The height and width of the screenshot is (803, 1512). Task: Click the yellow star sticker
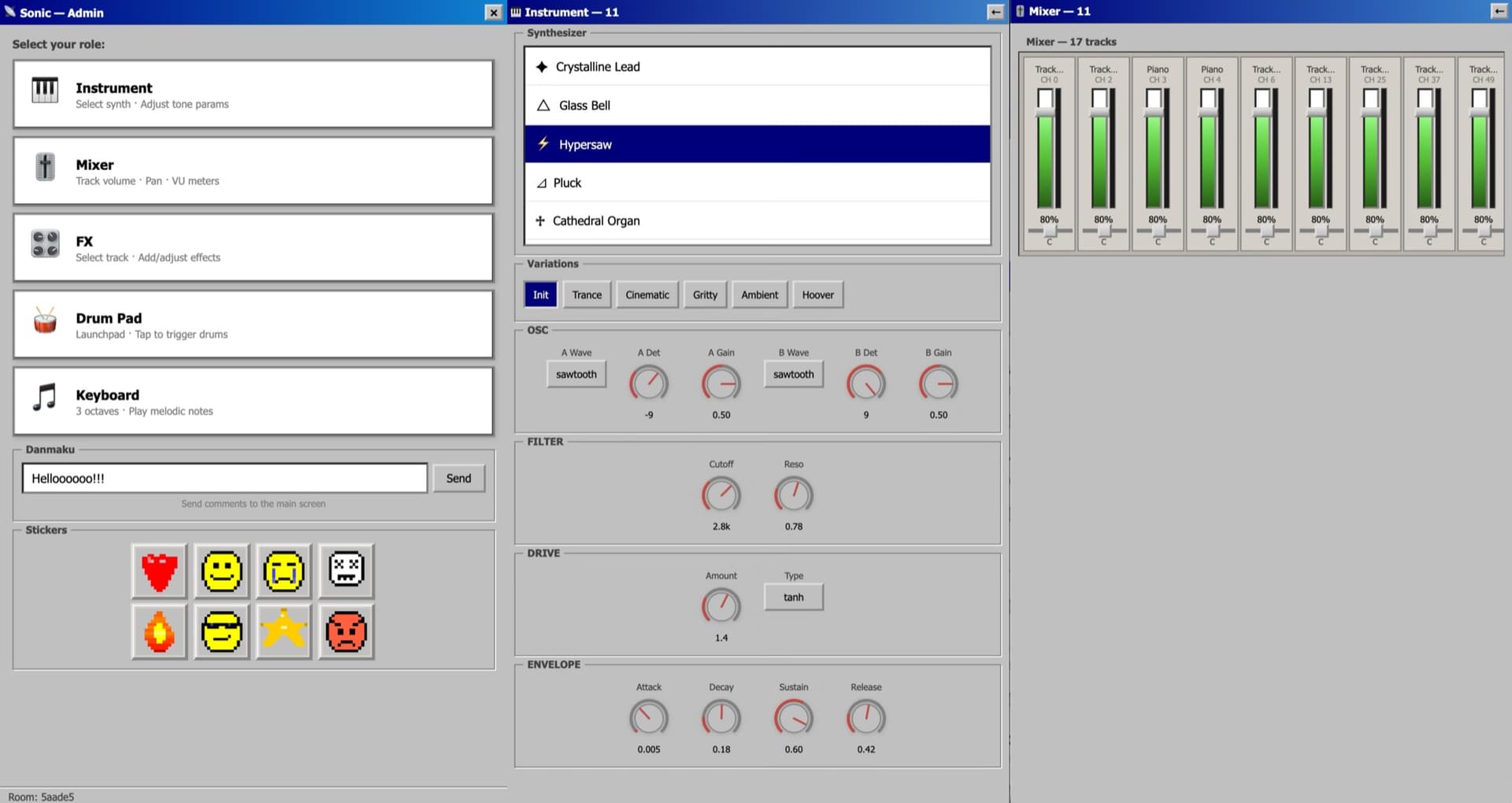pyautogui.click(x=283, y=632)
